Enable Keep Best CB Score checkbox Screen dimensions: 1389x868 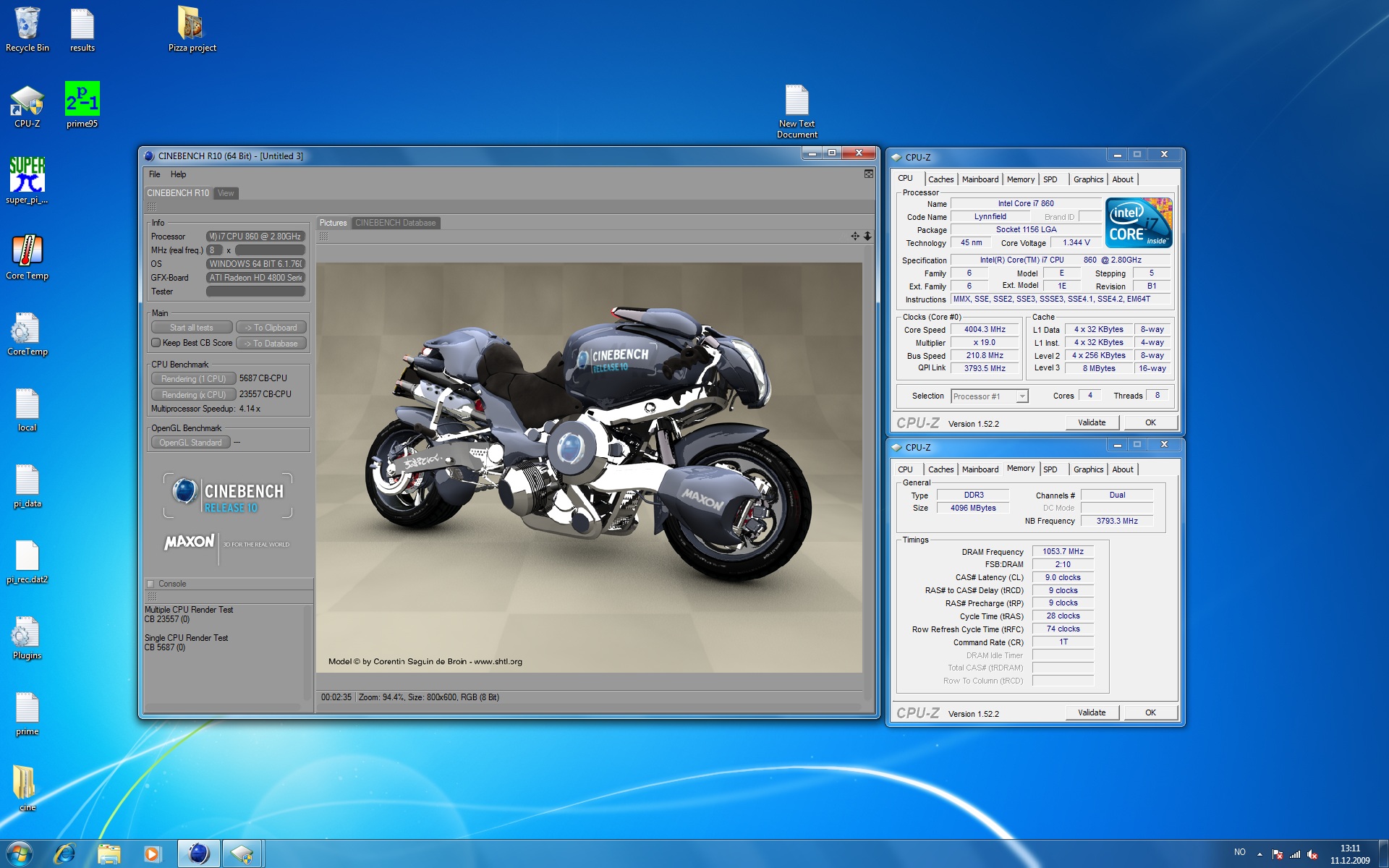coord(156,343)
